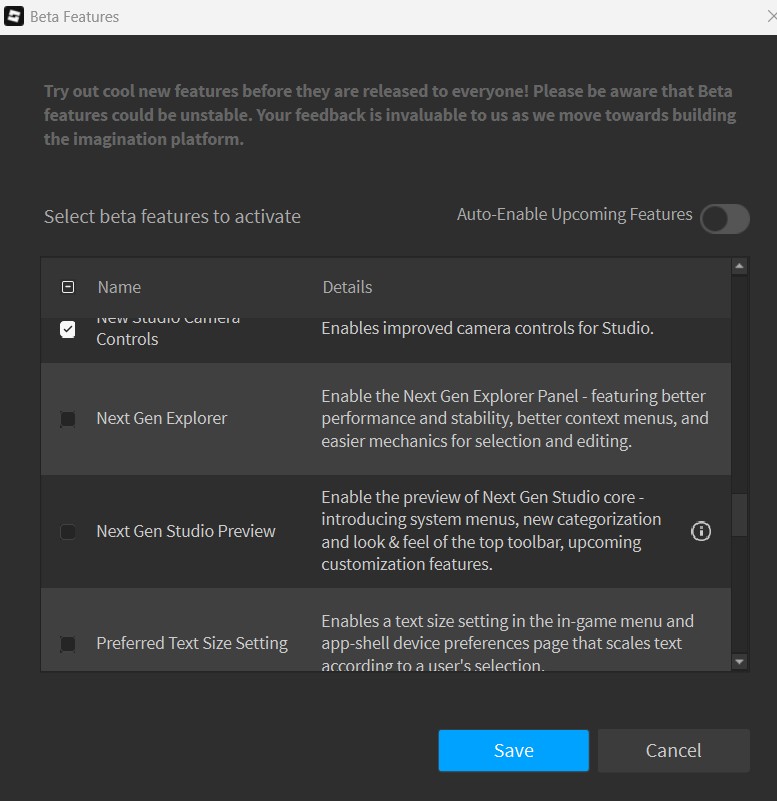
Task: Click the Roblox Studio logo icon
Action: pyautogui.click(x=15, y=17)
